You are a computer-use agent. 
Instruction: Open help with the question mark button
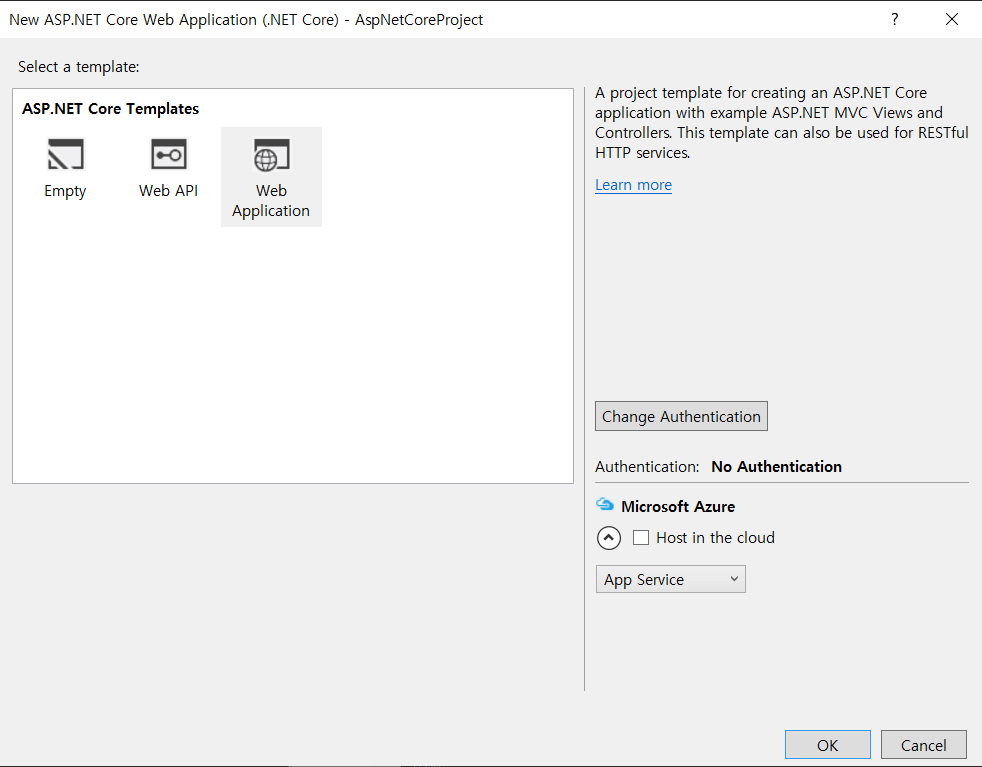[x=894, y=19]
